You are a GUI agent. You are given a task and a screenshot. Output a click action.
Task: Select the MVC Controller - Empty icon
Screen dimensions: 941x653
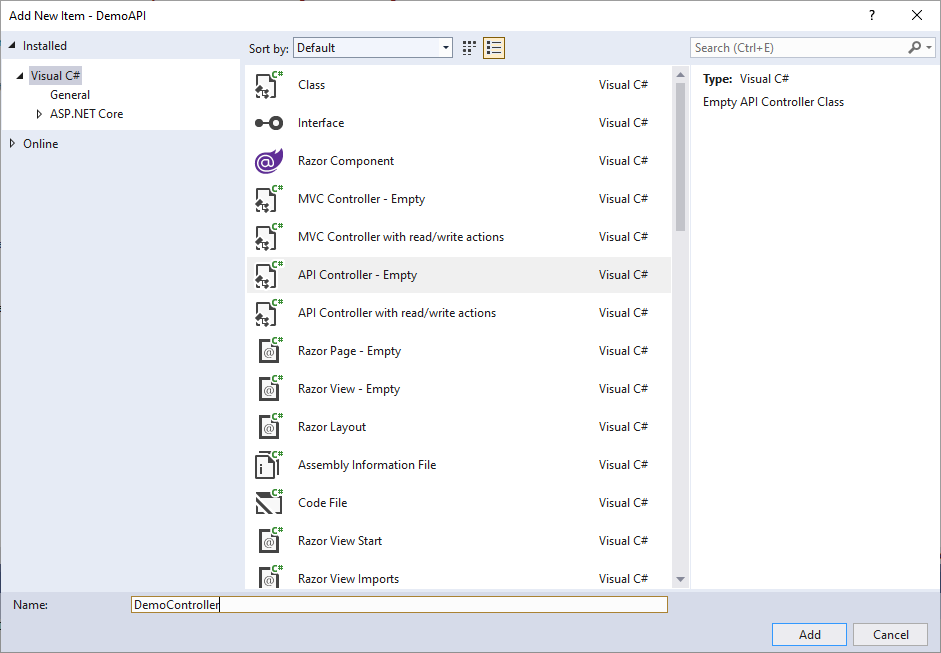[x=268, y=199]
